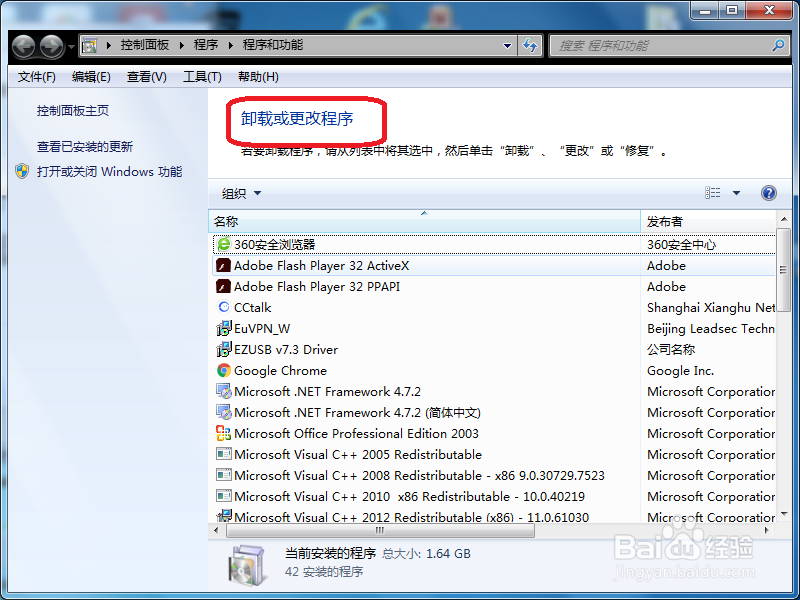This screenshot has width=800, height=600.
Task: Open 打开或关闭 Windows 功能 link
Action: (109, 171)
